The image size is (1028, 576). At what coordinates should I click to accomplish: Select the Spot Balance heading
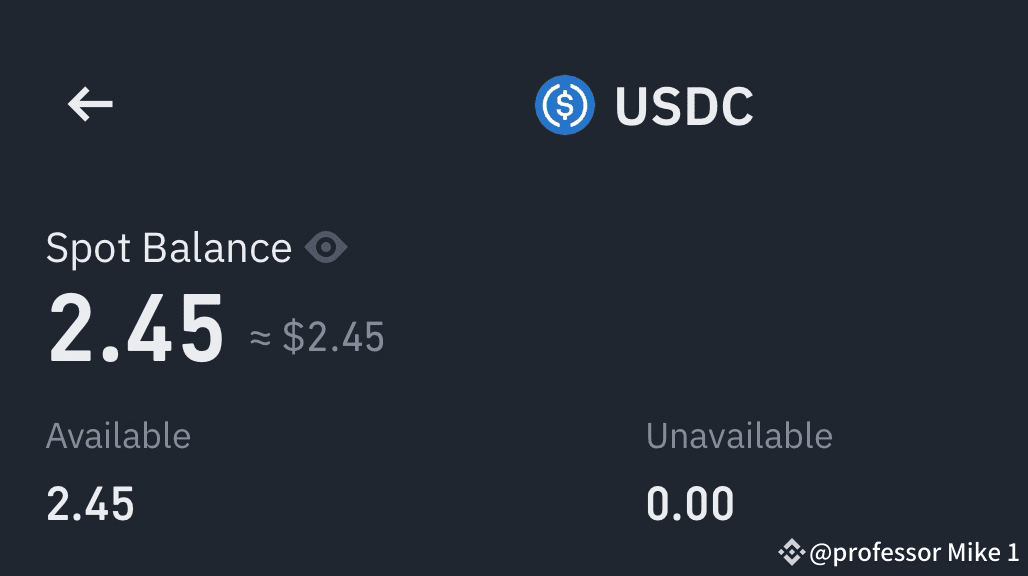[x=170, y=247]
